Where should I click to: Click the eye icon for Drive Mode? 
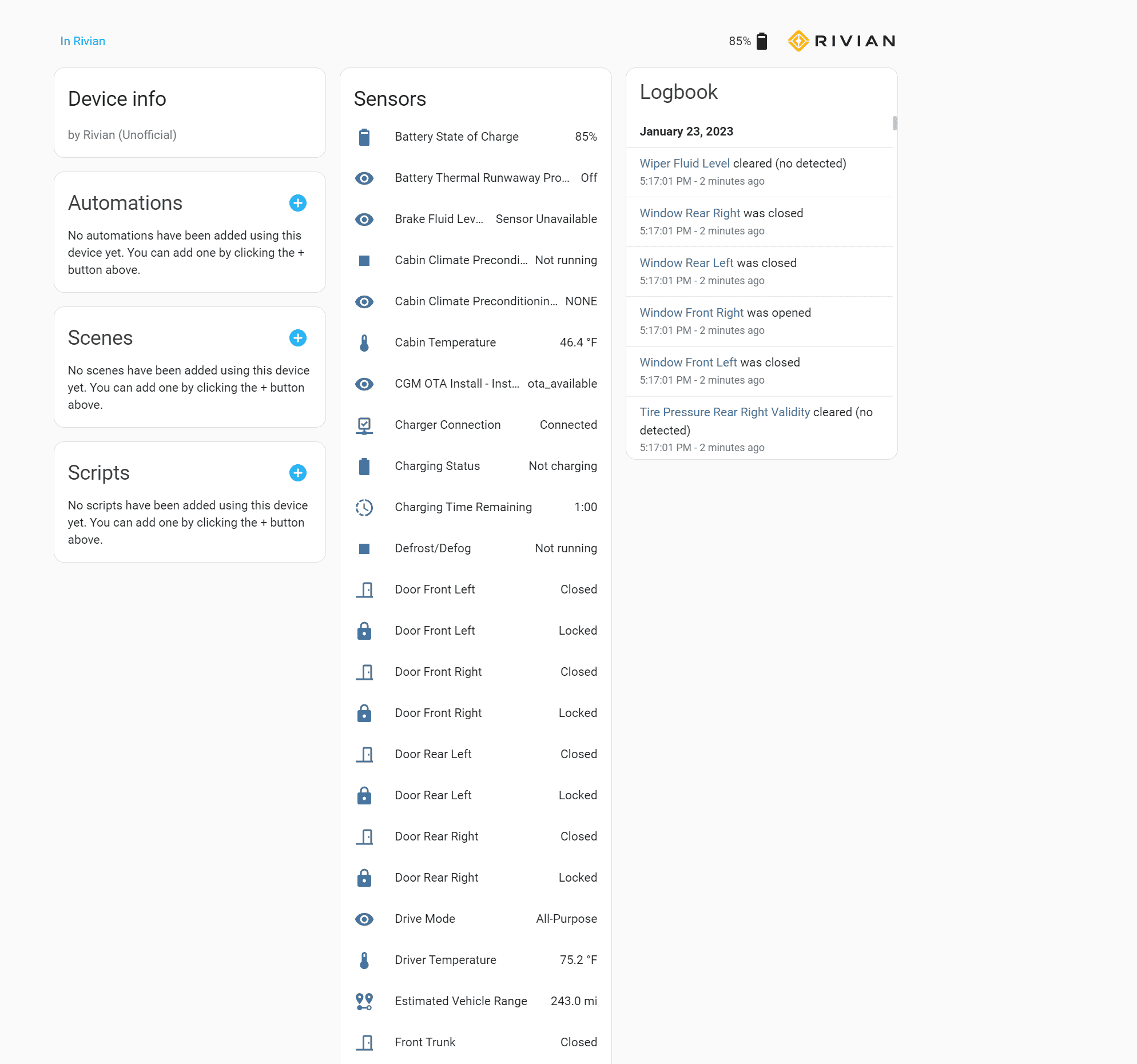(364, 919)
